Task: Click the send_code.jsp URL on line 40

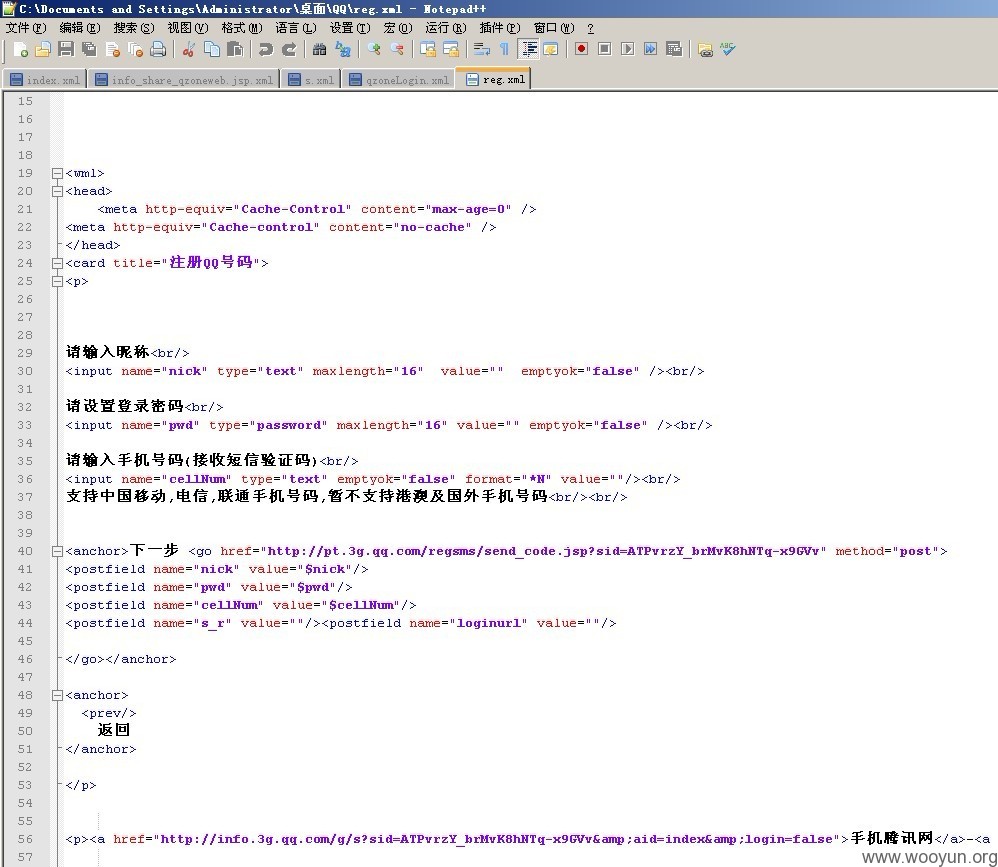Action: point(546,551)
